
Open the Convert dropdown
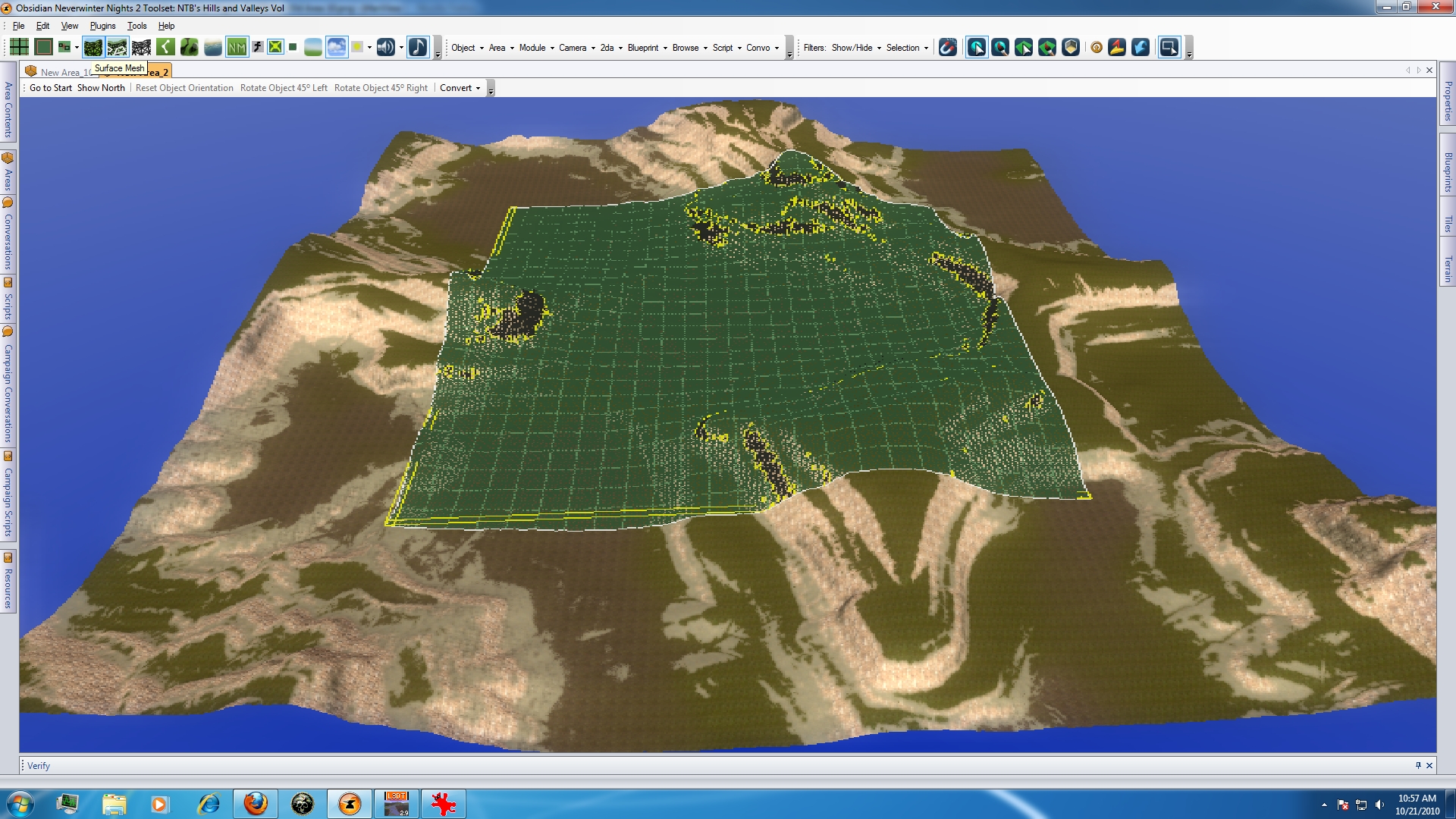[x=460, y=88]
